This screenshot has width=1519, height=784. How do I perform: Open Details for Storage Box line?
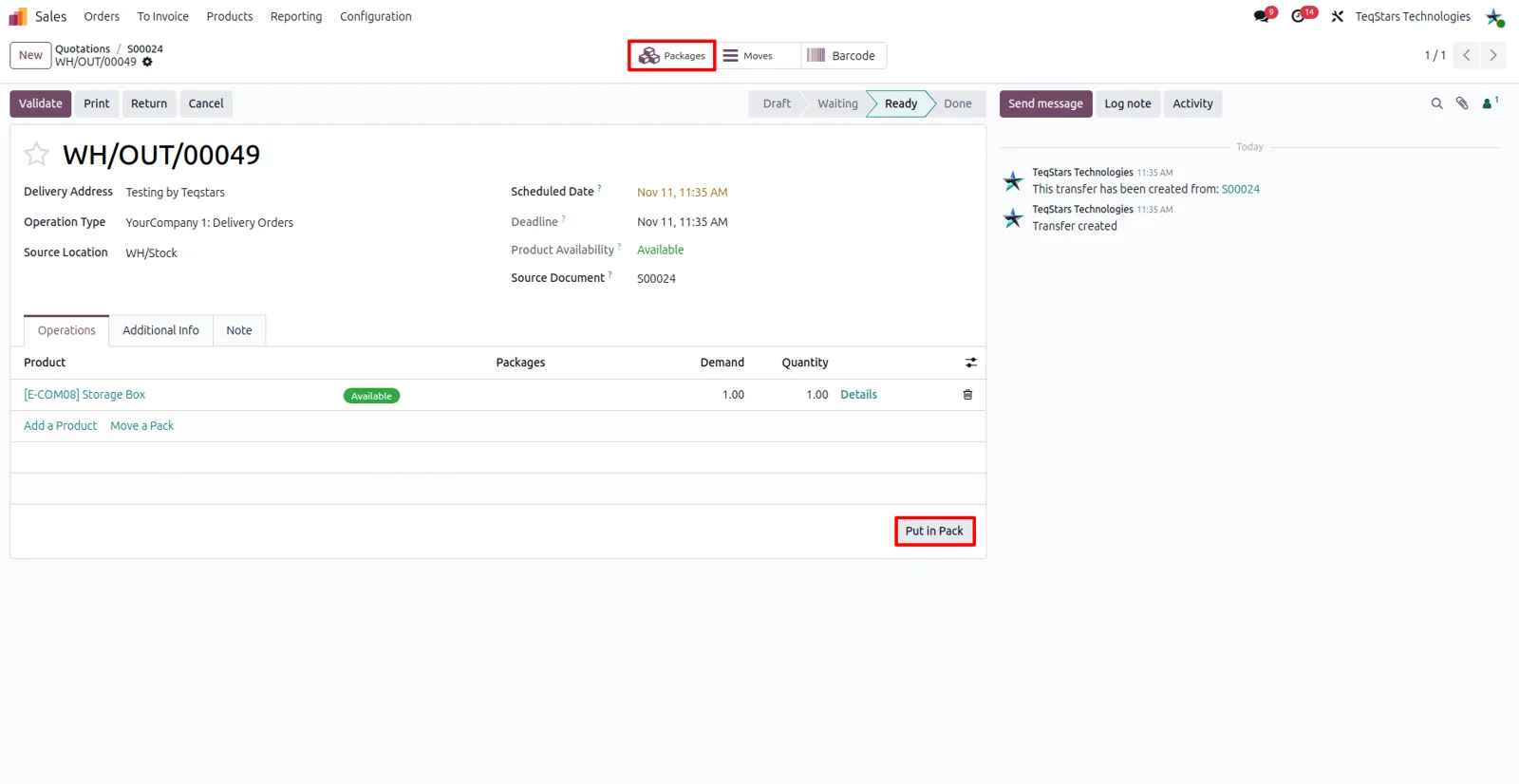[858, 395]
